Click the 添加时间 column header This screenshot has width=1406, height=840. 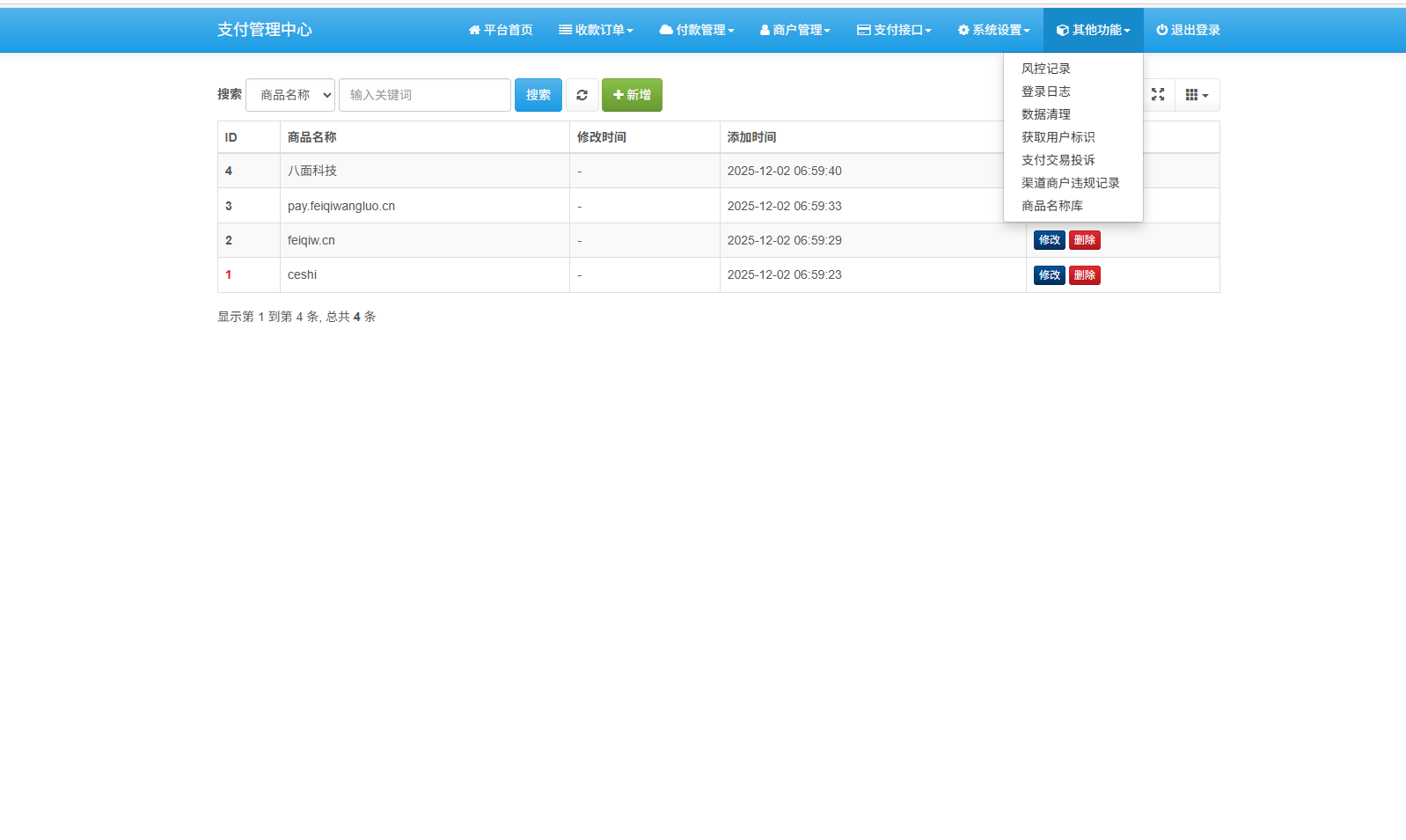click(873, 137)
